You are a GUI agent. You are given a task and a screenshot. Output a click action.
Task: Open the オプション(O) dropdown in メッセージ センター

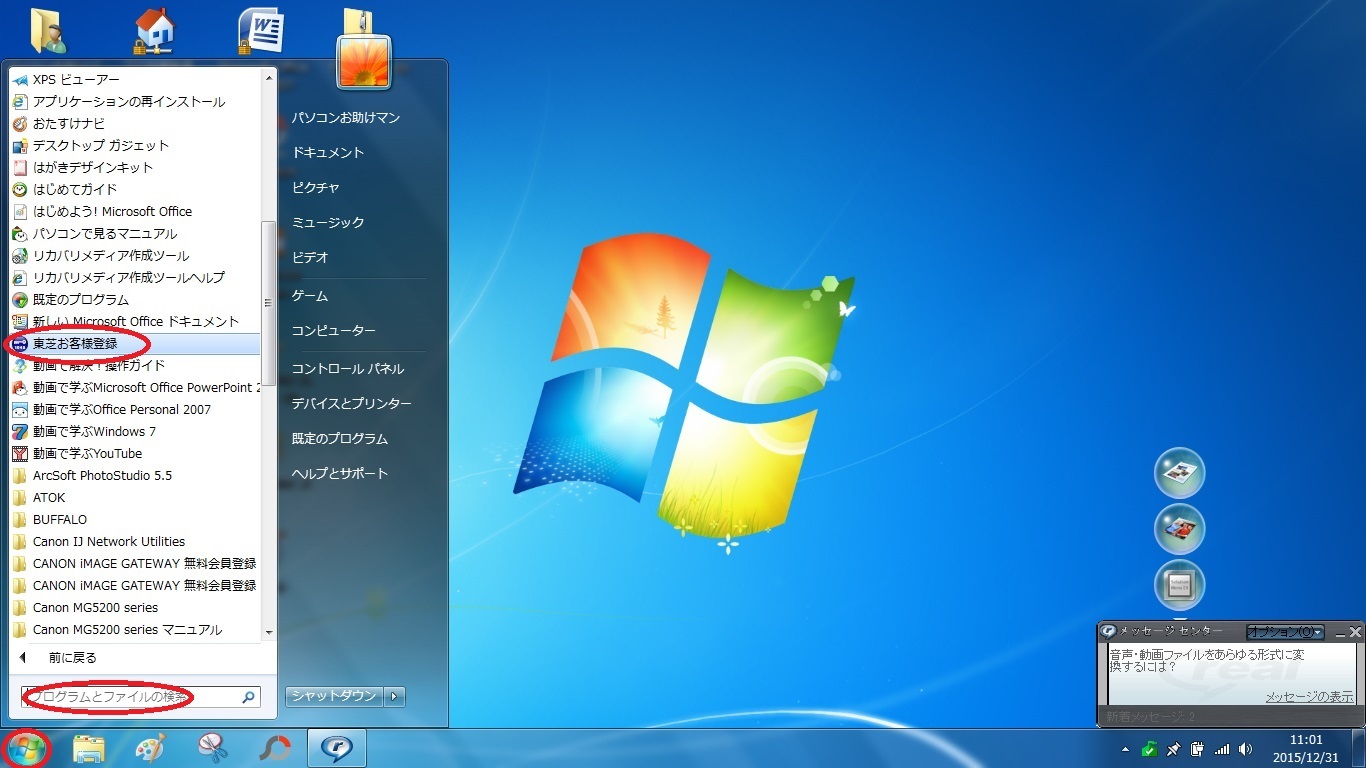pyautogui.click(x=1285, y=632)
